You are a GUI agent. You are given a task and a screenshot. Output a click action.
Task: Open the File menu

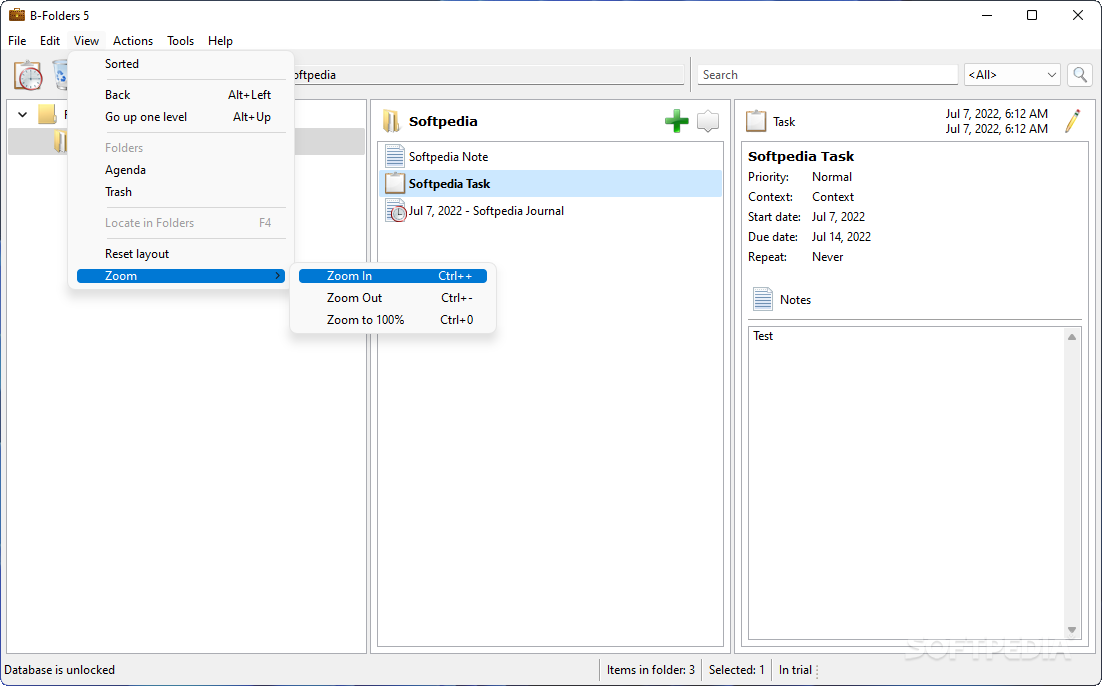17,41
